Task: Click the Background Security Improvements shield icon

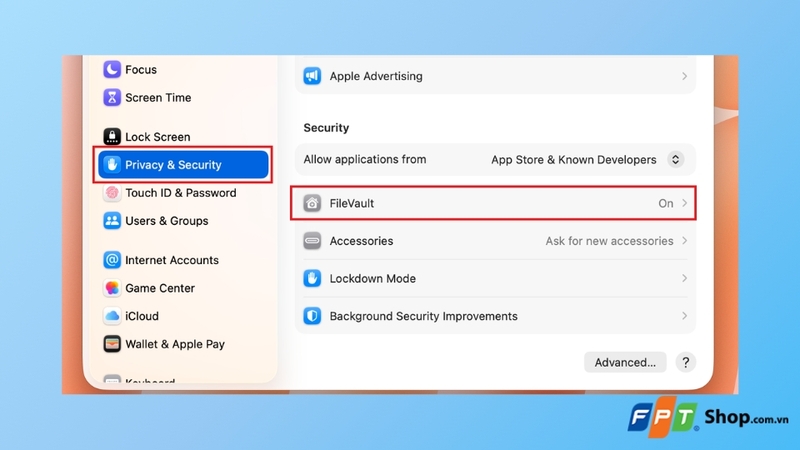Action: tap(312, 316)
